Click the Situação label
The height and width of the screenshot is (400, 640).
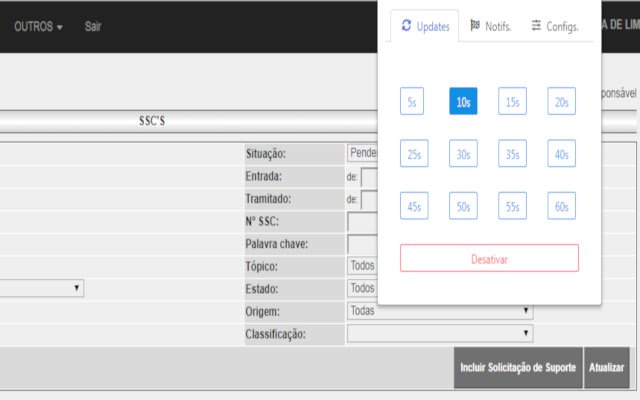(266, 154)
